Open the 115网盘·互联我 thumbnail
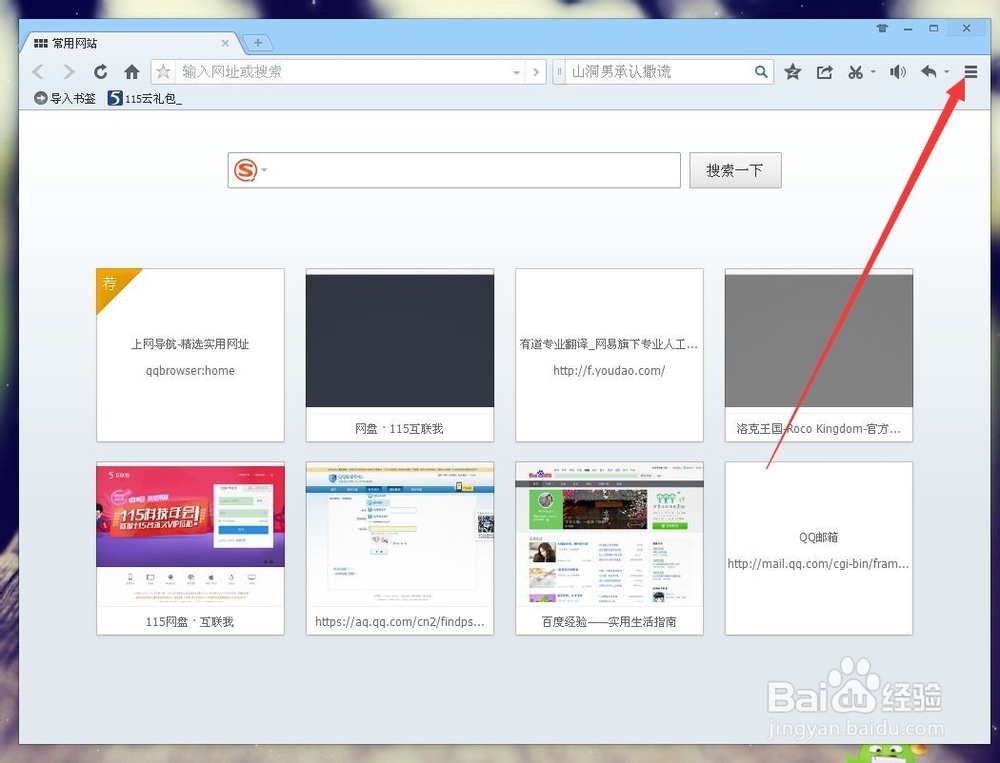 click(x=190, y=548)
